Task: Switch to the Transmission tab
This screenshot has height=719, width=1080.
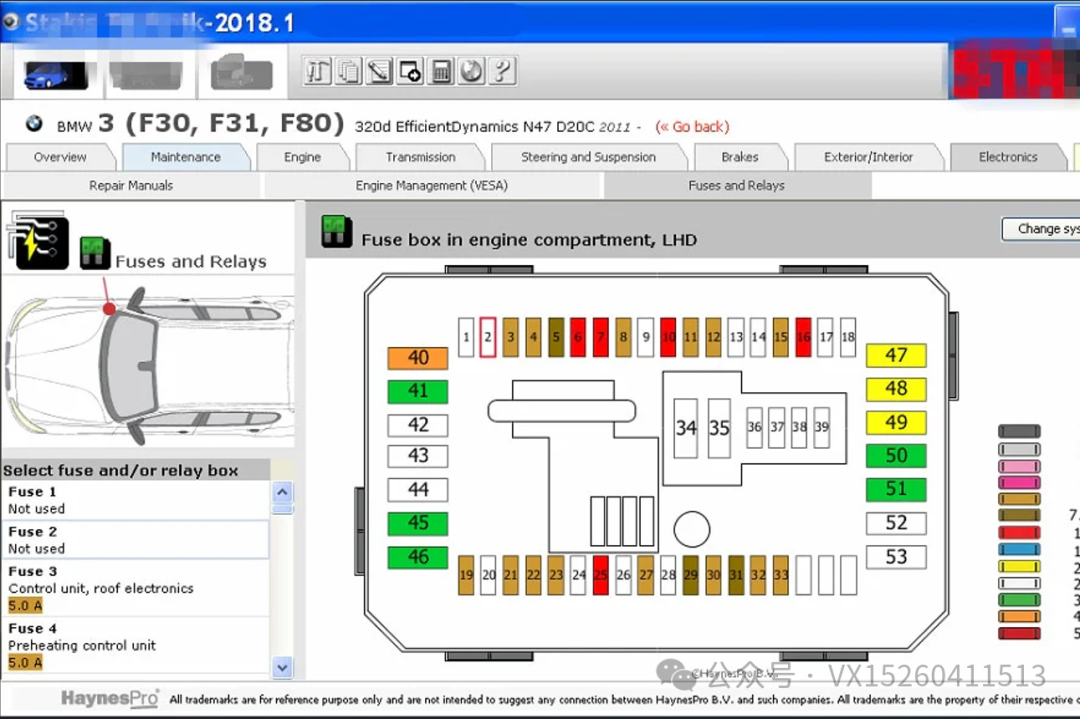Action: (x=420, y=157)
